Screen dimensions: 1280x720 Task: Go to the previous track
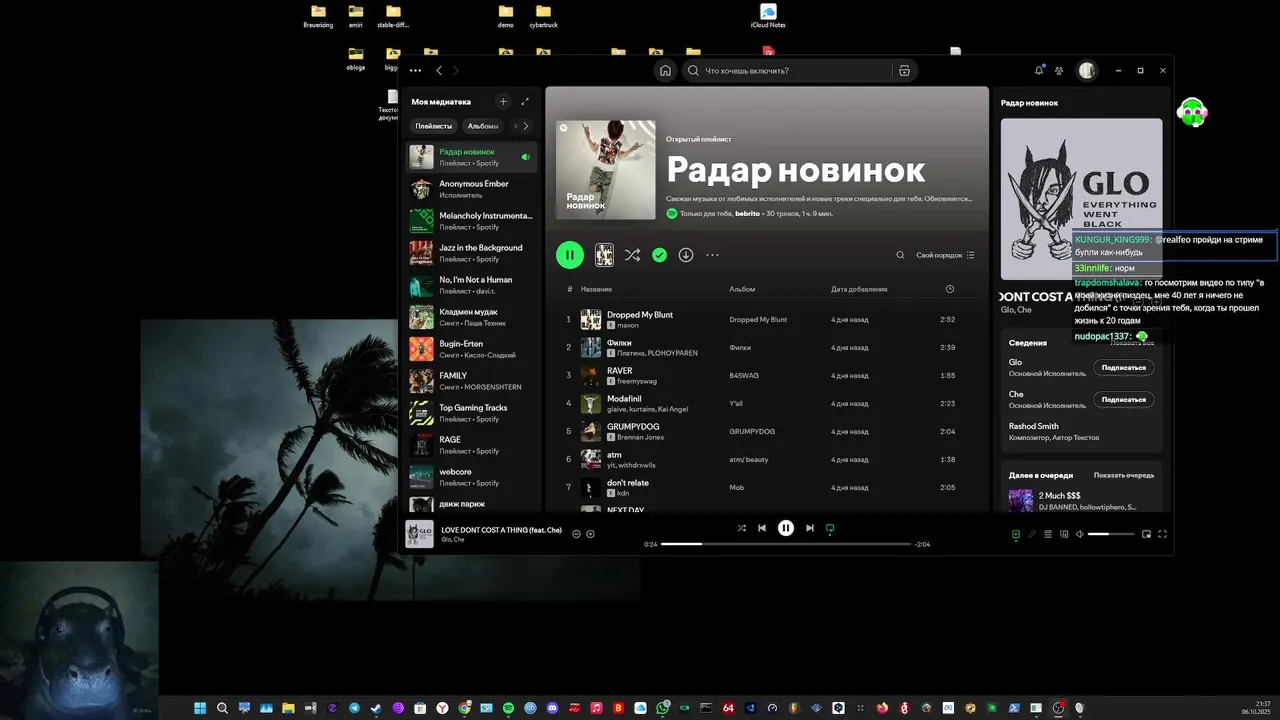(762, 528)
